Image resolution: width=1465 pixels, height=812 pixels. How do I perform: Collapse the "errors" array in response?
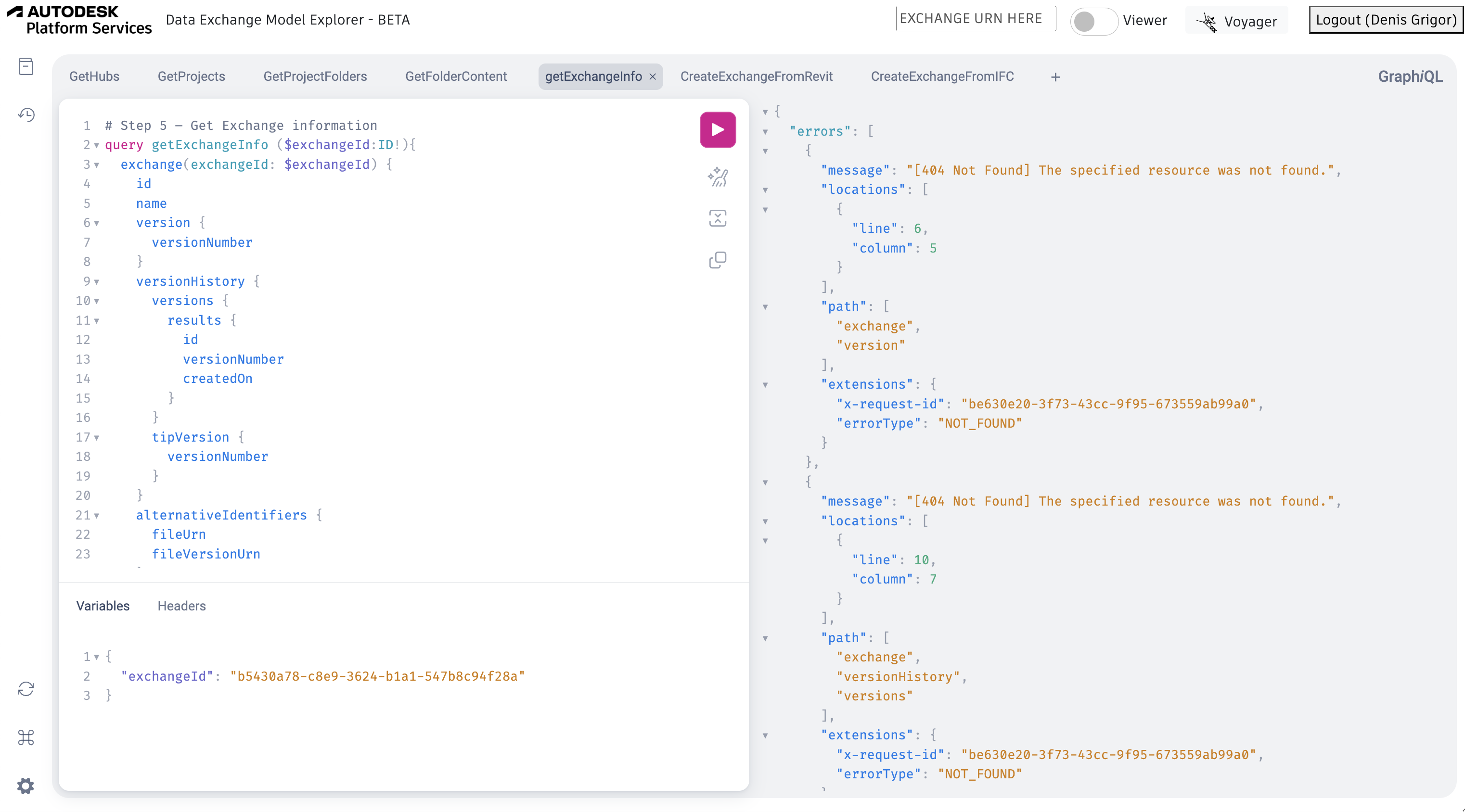pyautogui.click(x=766, y=132)
